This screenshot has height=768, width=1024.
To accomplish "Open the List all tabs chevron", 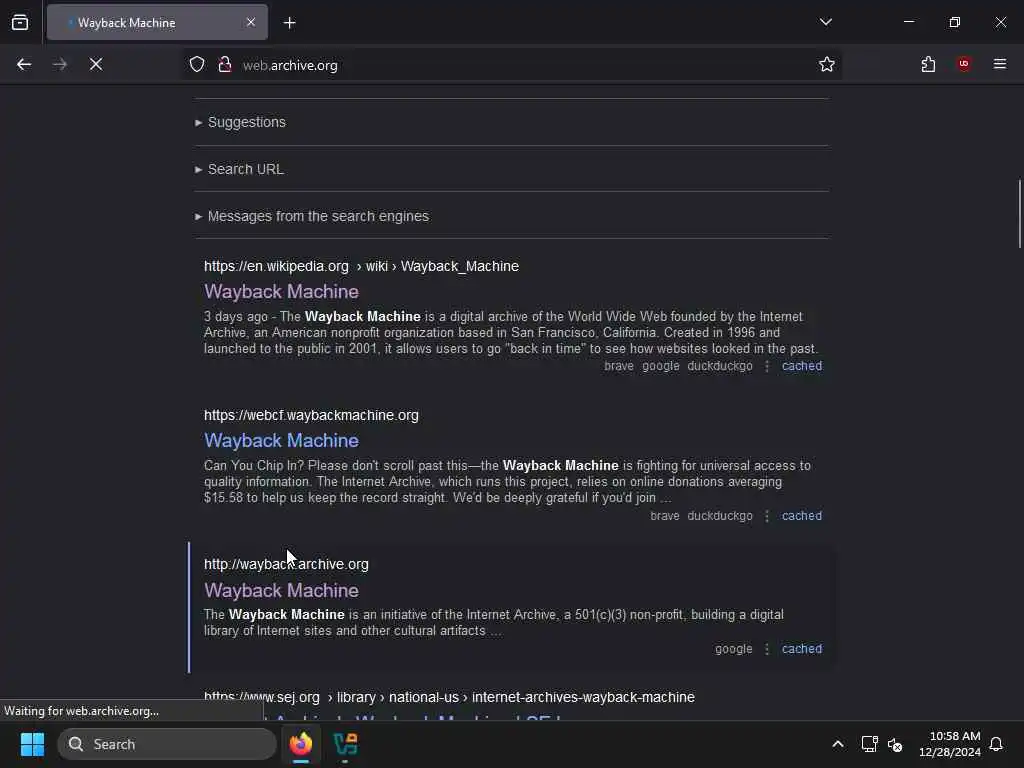I will coord(825,22).
